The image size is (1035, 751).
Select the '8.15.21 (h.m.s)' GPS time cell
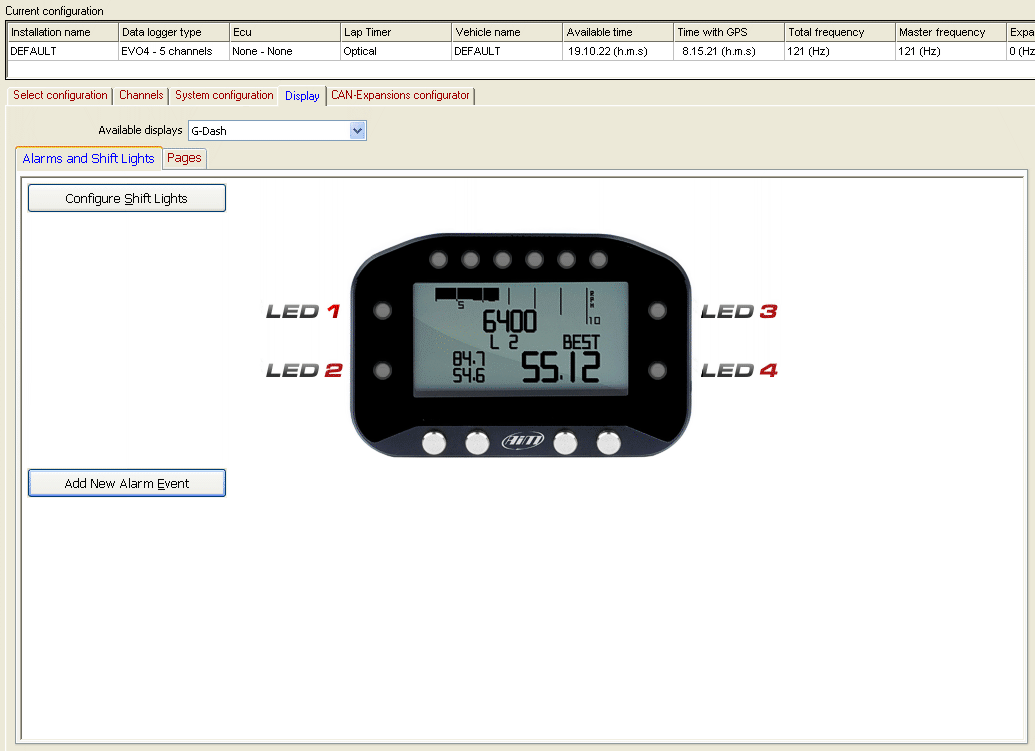729,51
